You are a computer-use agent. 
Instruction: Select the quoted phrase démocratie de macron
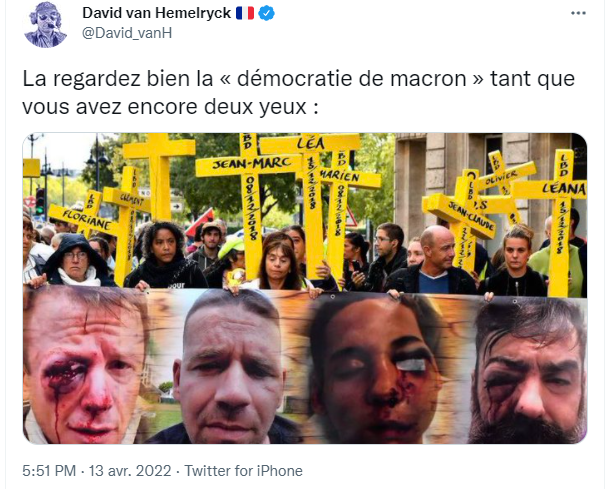[x=351, y=78]
